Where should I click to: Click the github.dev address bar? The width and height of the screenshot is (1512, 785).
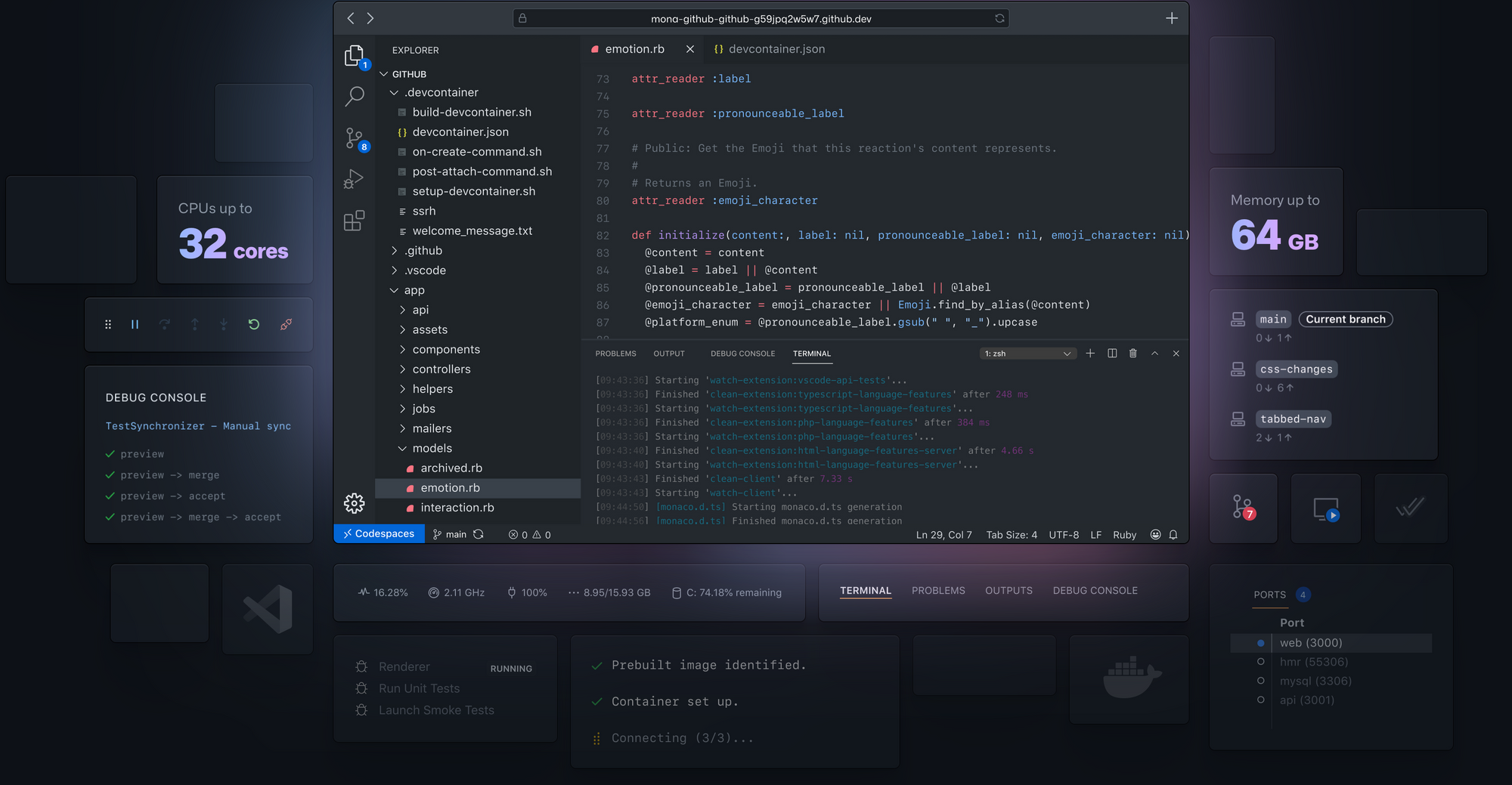(761, 18)
